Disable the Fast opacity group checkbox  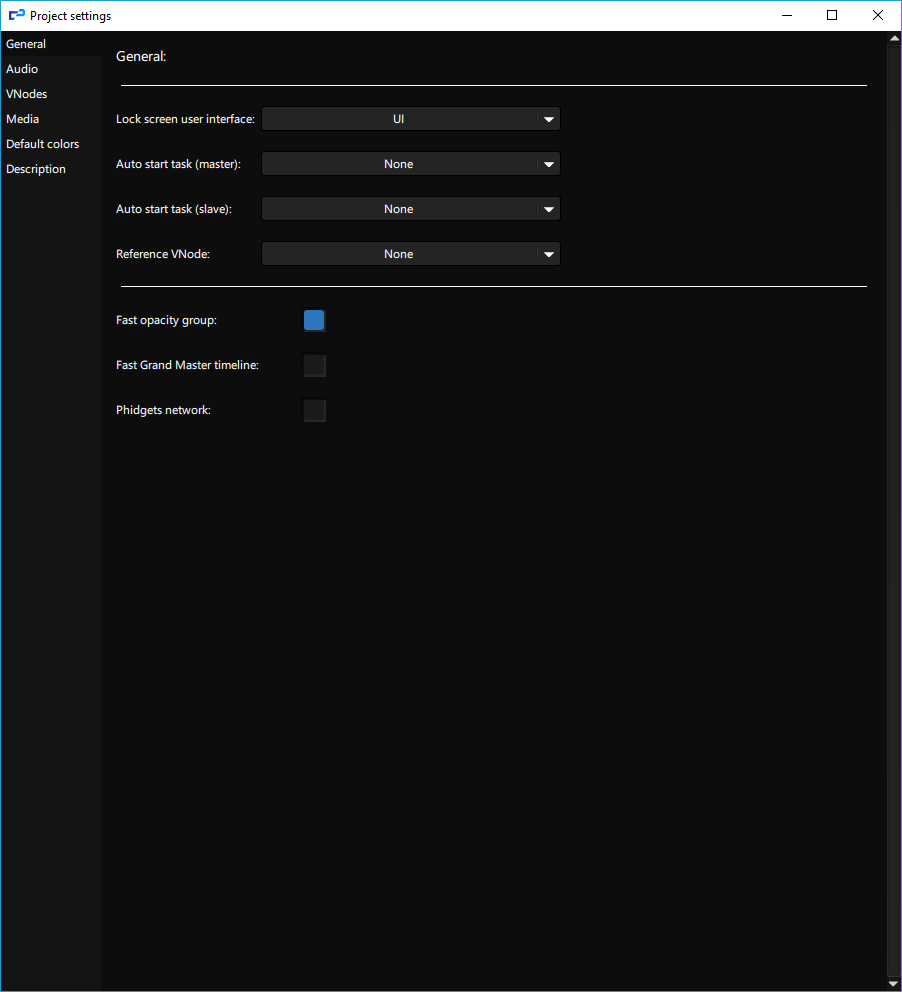314,321
